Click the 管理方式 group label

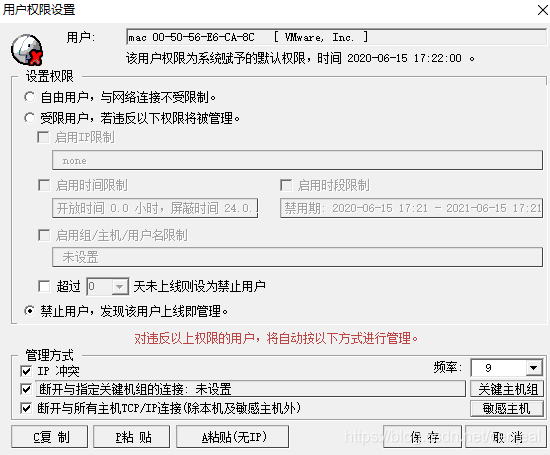coord(49,355)
